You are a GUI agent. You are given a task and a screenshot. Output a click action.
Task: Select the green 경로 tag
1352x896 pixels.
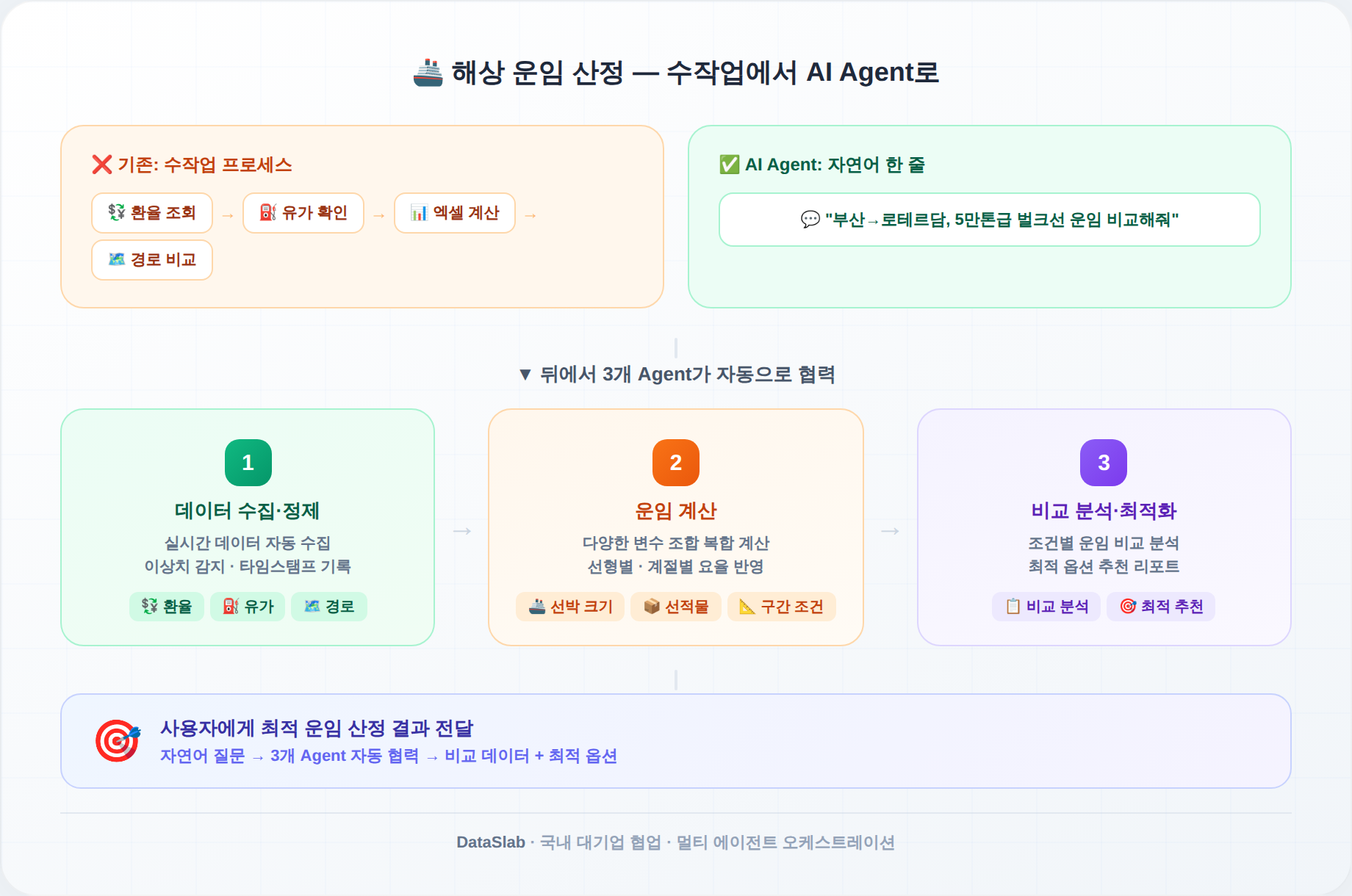point(329,607)
